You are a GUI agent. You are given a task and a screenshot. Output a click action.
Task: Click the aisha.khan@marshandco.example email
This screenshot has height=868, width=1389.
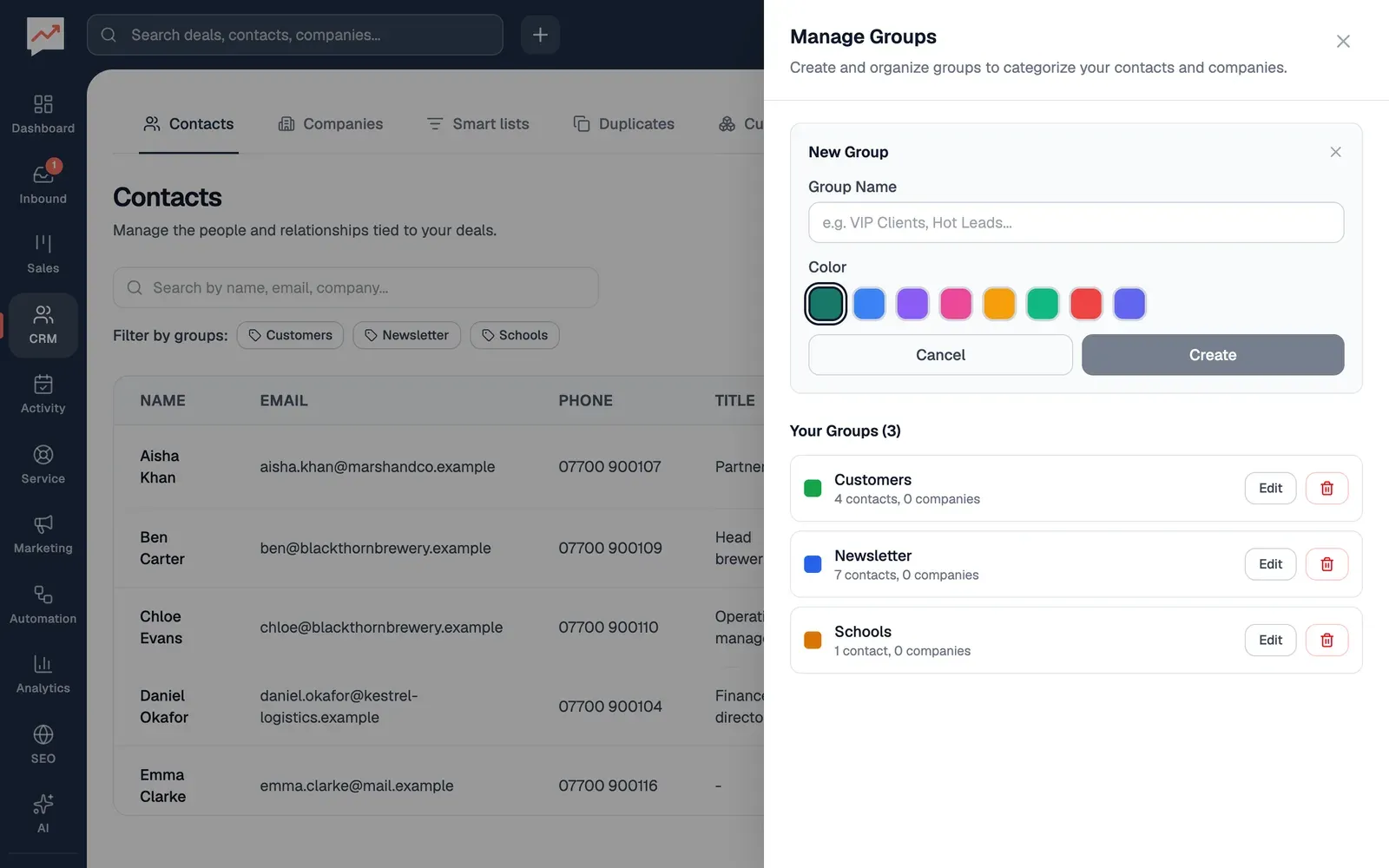point(378,467)
